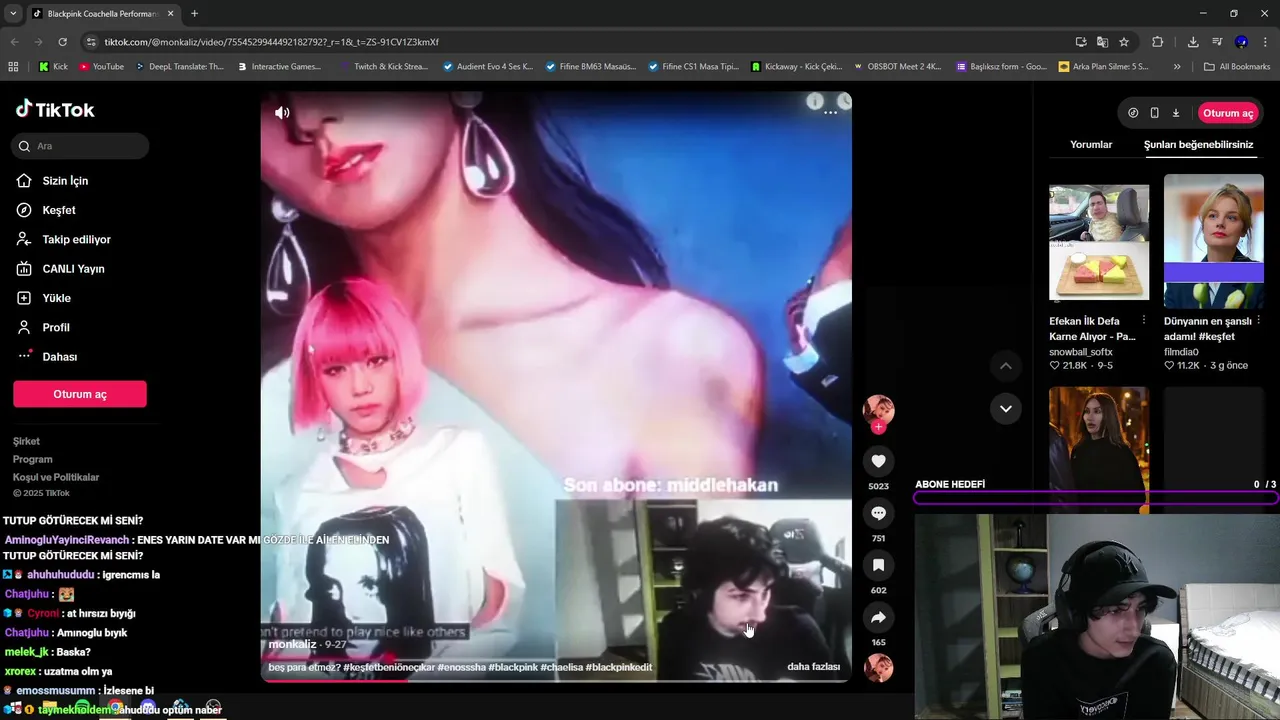Open the coin icon in top bar
The height and width of the screenshot is (720, 1280).
(x=1133, y=113)
